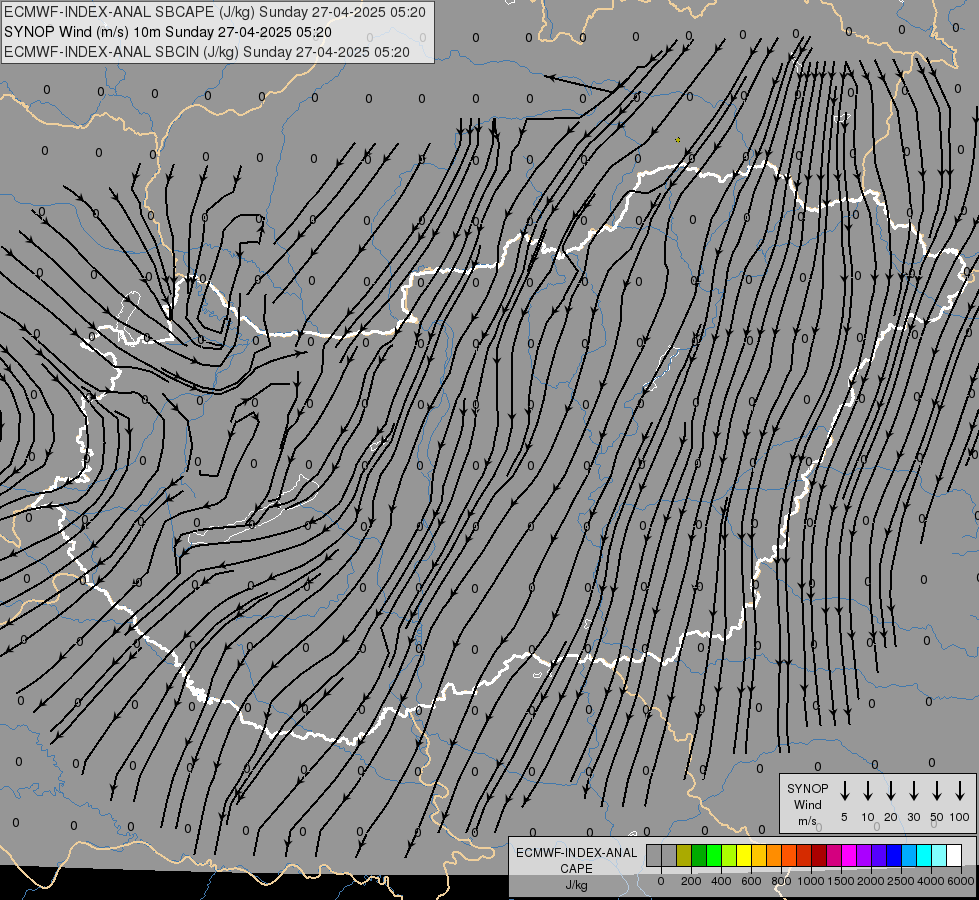Click the wind arrow above the 100 label

tap(960, 791)
